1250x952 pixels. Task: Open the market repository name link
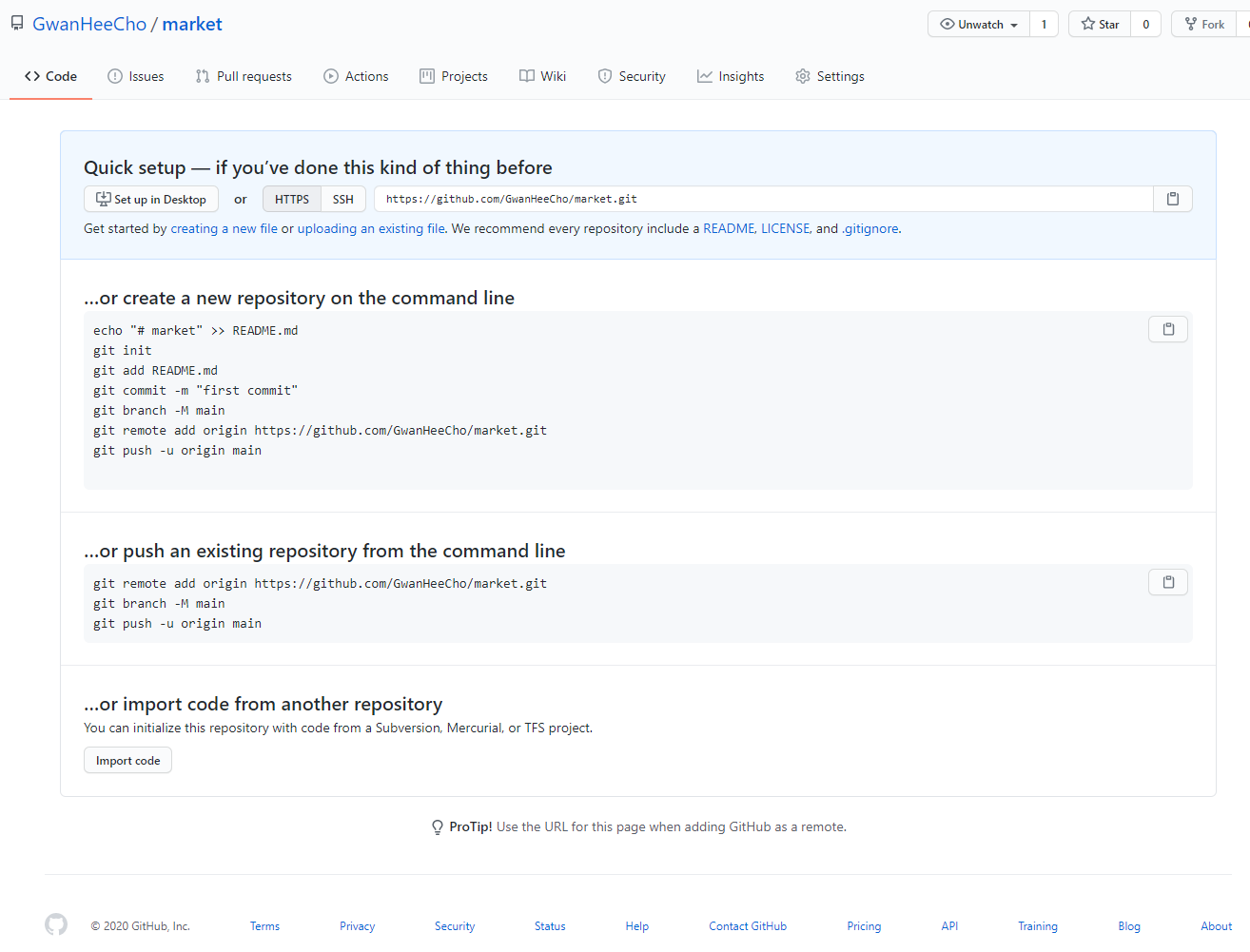(192, 24)
